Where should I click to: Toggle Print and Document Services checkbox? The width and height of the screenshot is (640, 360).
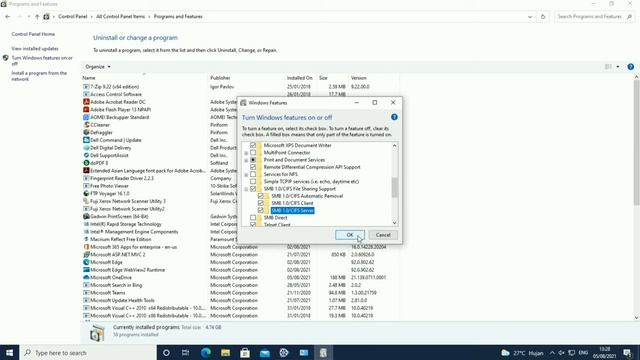(253, 160)
